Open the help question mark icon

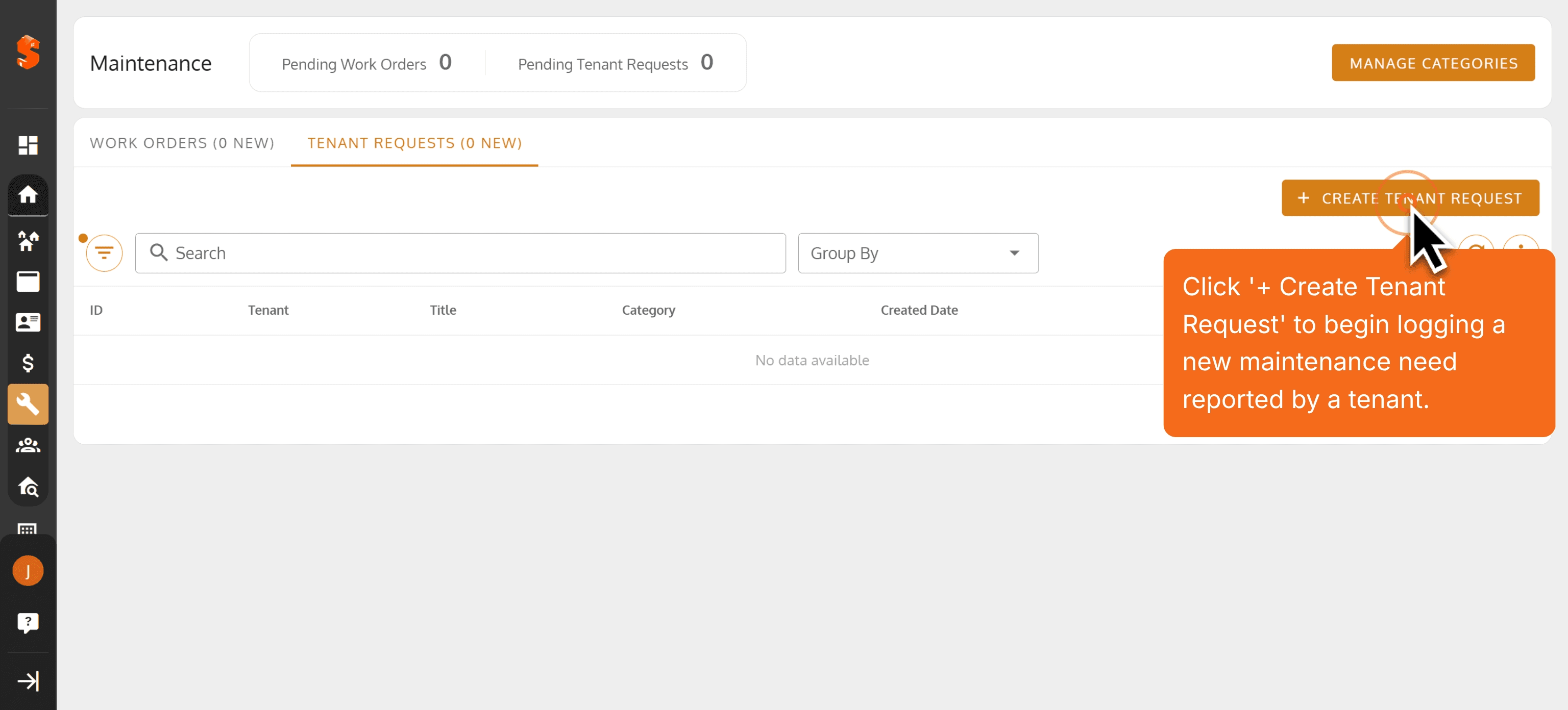(28, 622)
